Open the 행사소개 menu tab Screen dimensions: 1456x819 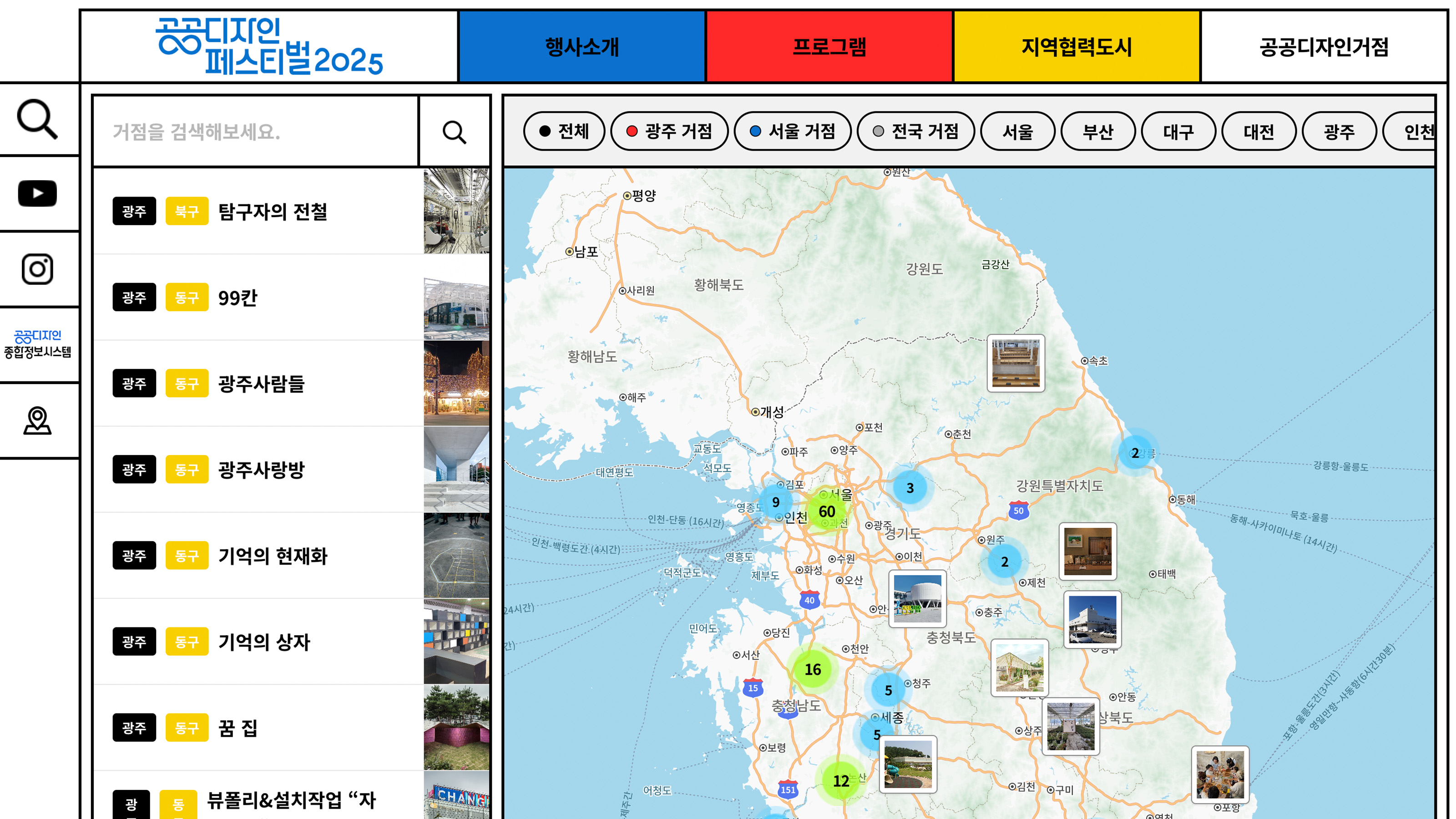pyautogui.click(x=581, y=46)
